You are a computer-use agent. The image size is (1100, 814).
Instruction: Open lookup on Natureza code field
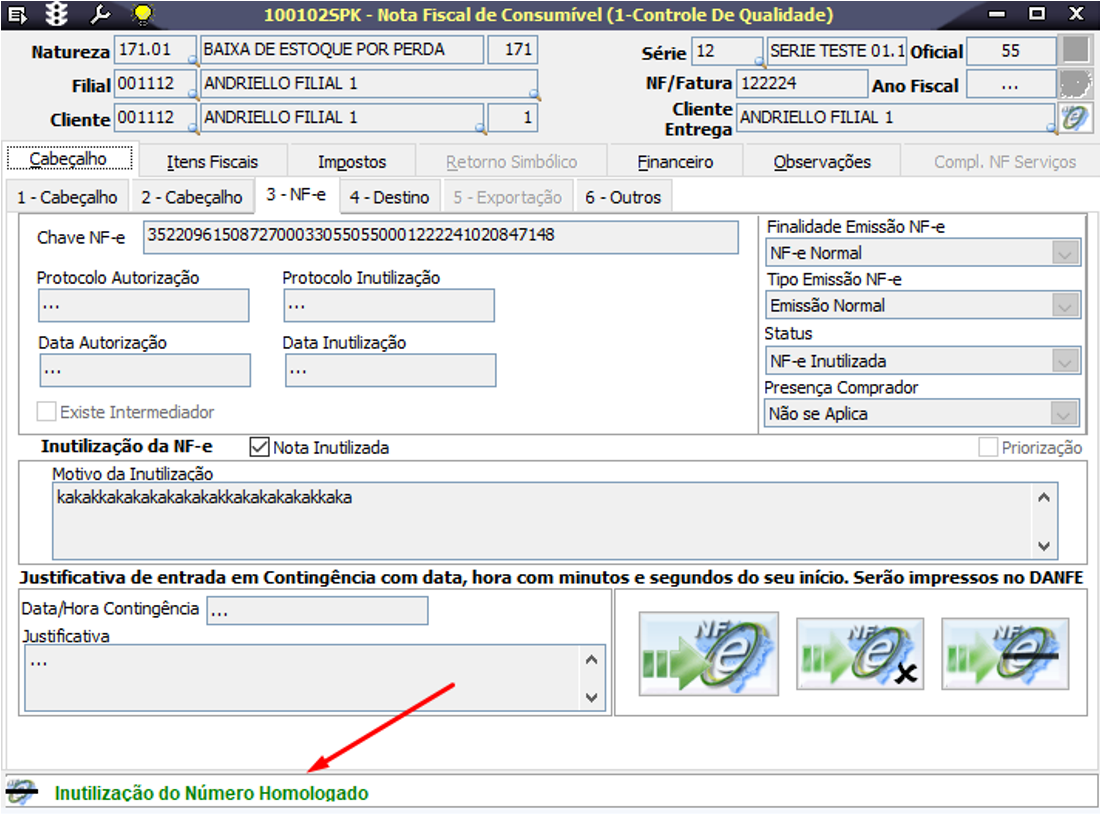192,61
